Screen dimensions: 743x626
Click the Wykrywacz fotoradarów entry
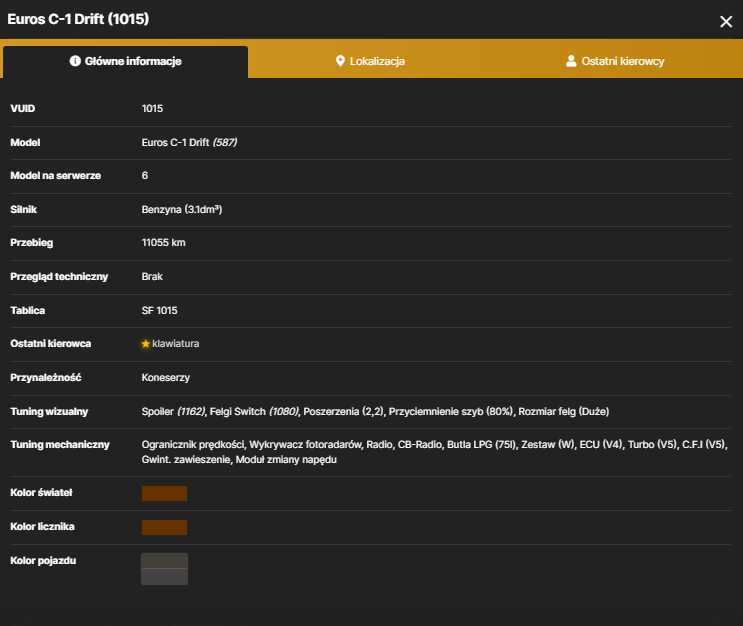[305, 445]
